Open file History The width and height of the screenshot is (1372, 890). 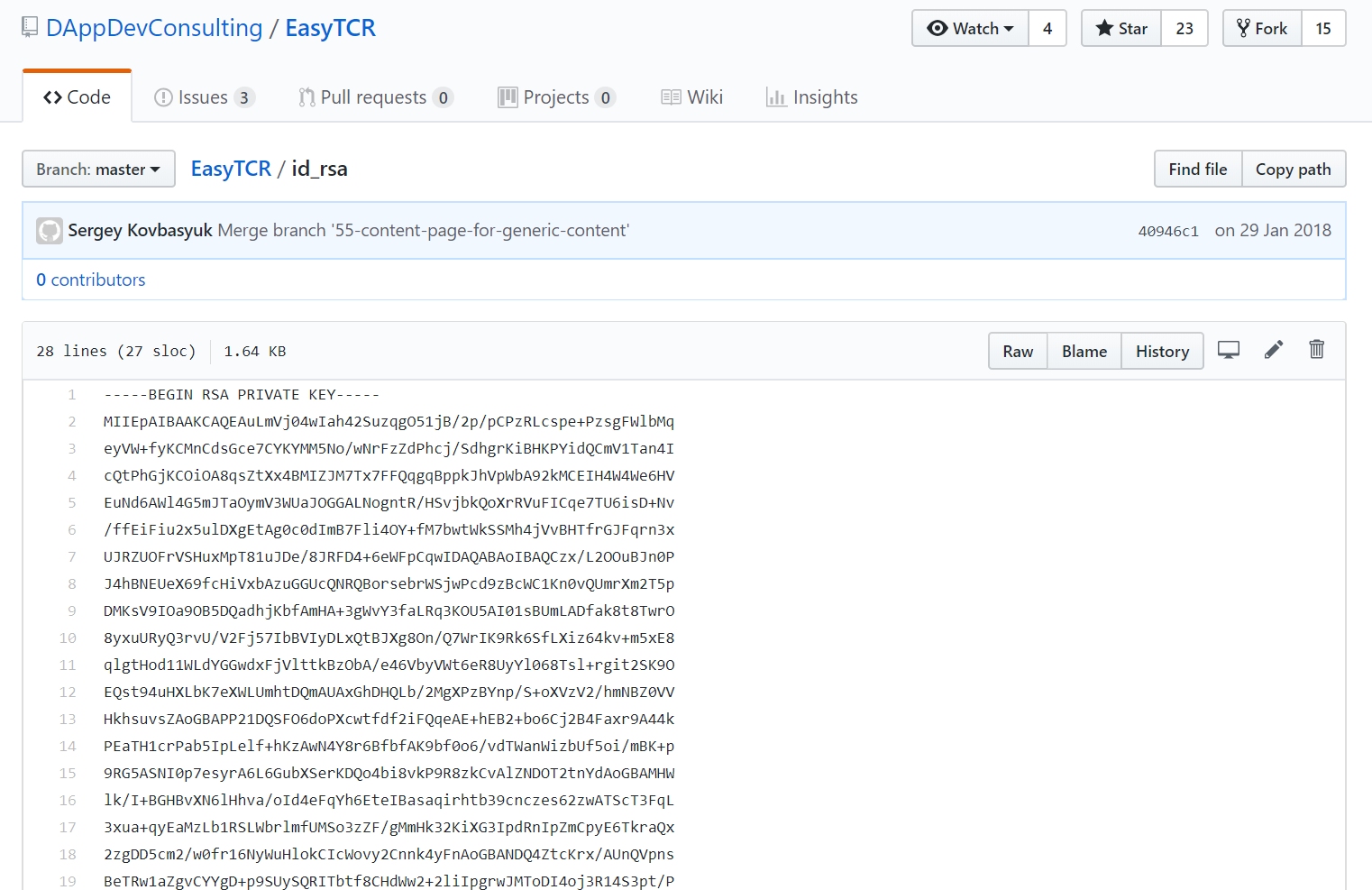click(1162, 351)
